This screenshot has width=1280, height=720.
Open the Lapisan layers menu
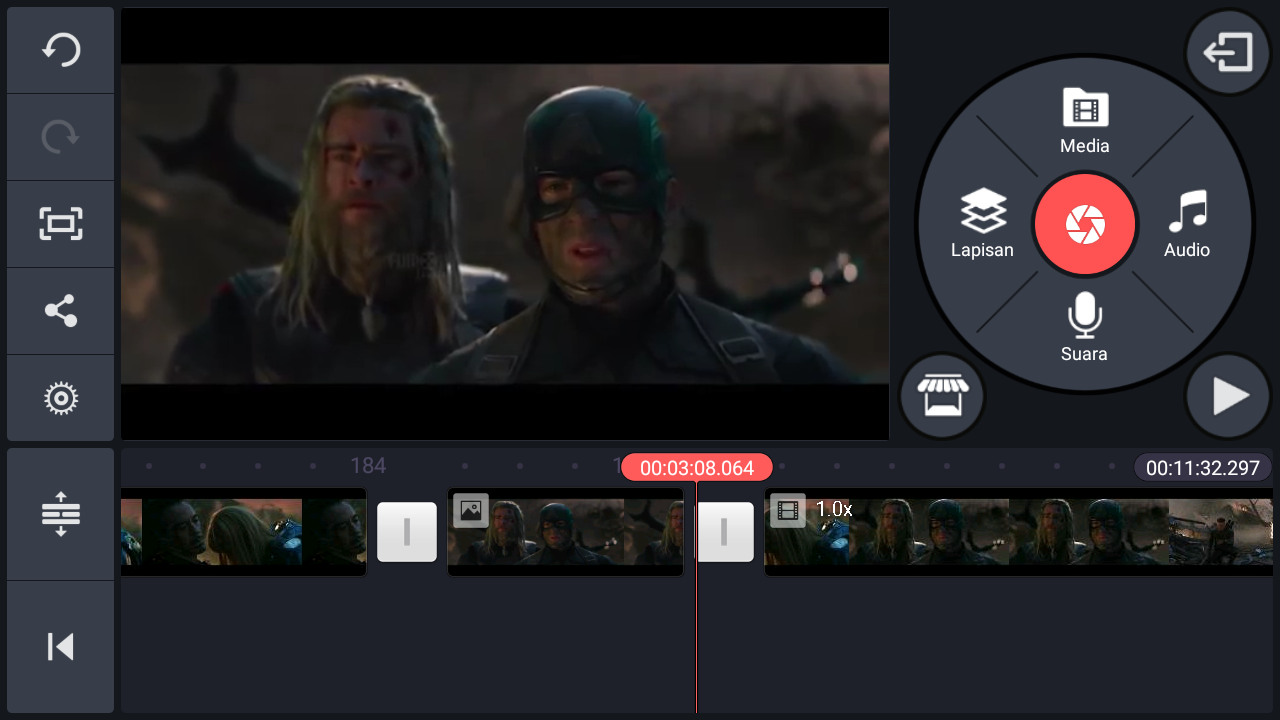click(x=982, y=224)
